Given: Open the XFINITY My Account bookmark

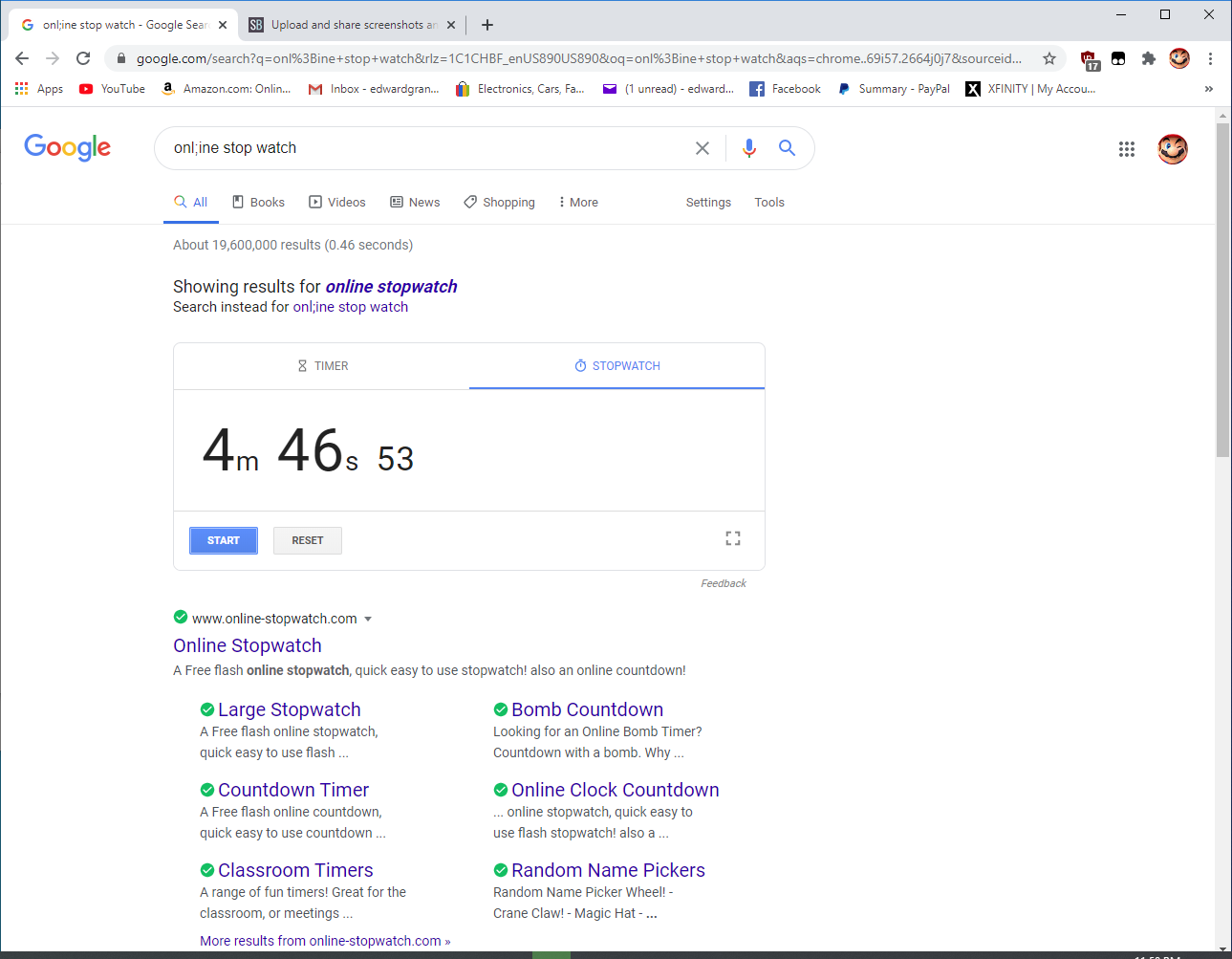Looking at the screenshot, I should click(1030, 89).
